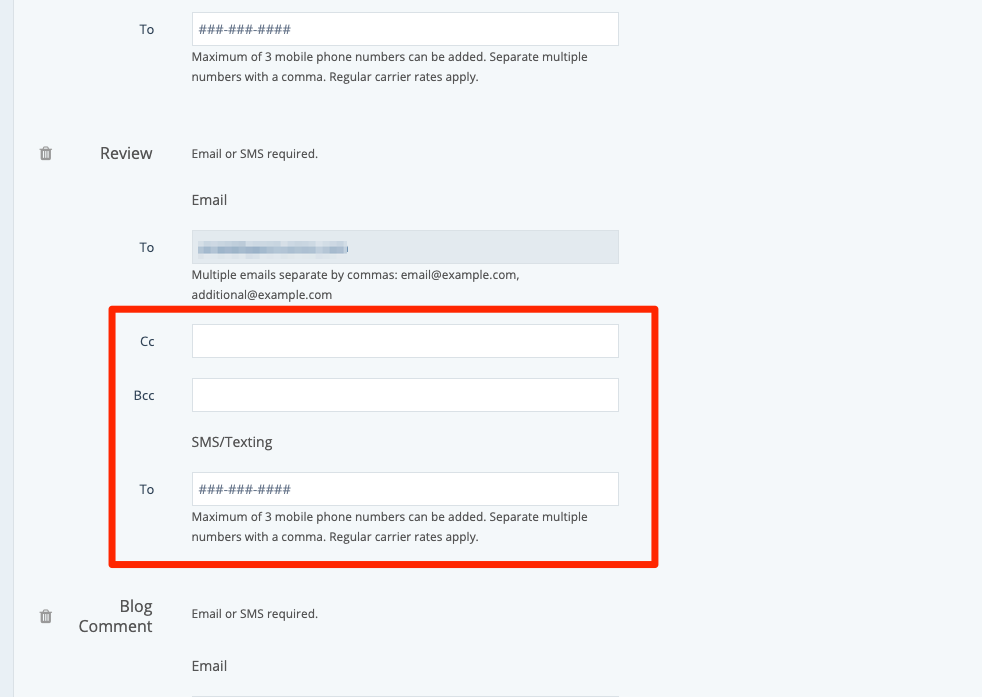This screenshot has width=982, height=697.
Task: Click the Cc label
Action: coord(147,342)
